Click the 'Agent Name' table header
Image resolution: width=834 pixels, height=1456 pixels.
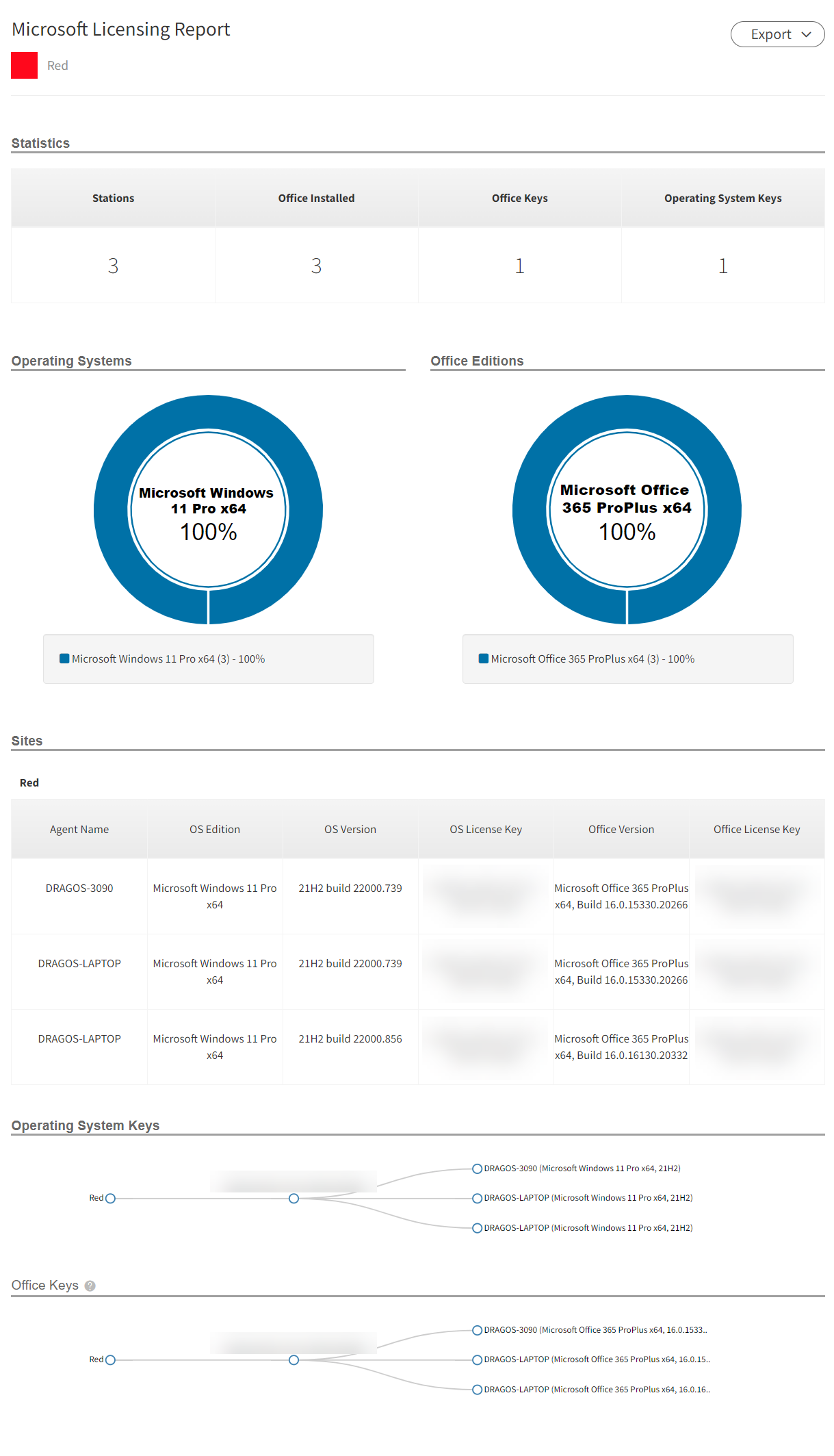(x=79, y=829)
